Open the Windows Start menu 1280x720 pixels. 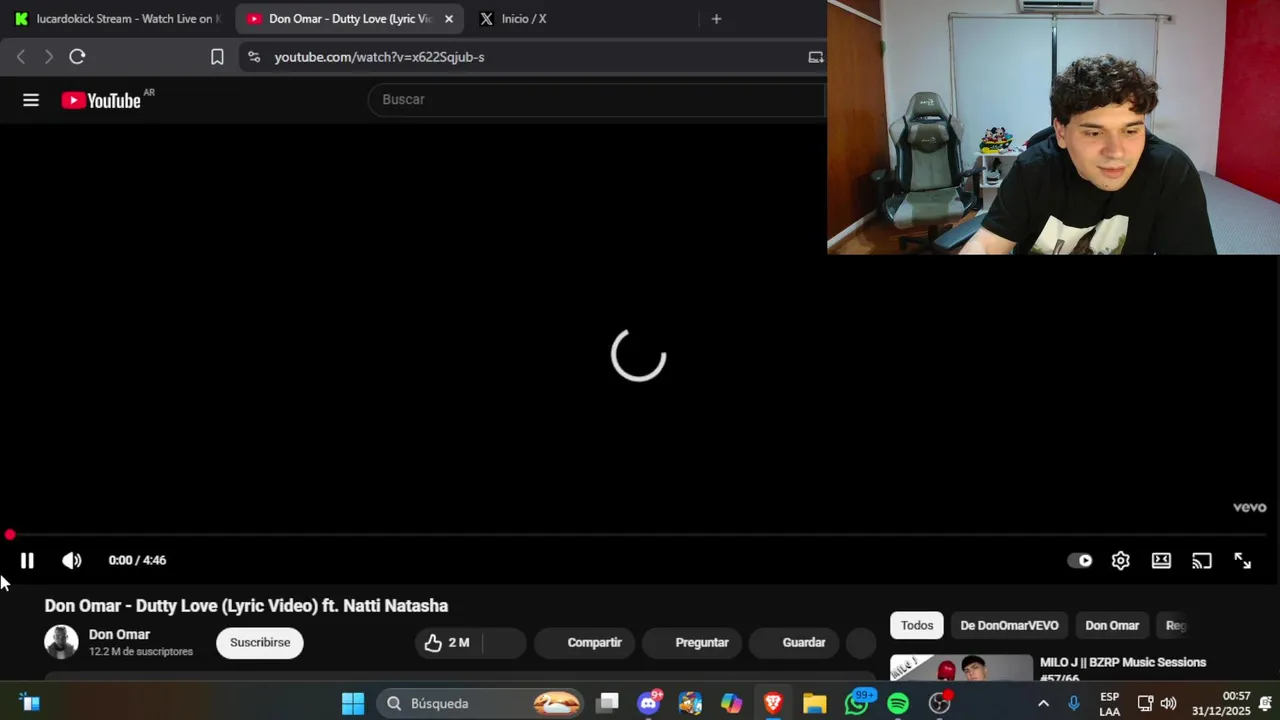point(353,704)
